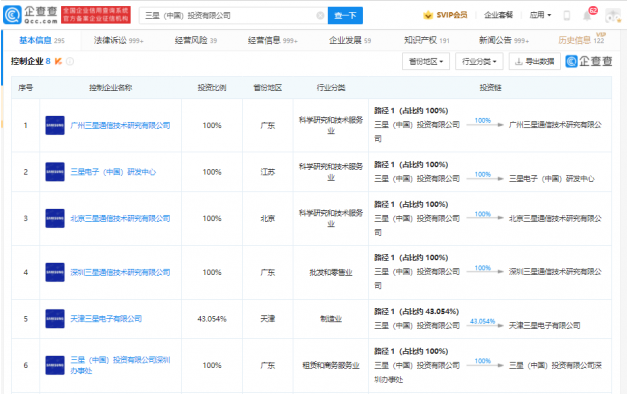Switch to 知识产权 tab
The height and width of the screenshot is (394, 627).
[x=427, y=40]
